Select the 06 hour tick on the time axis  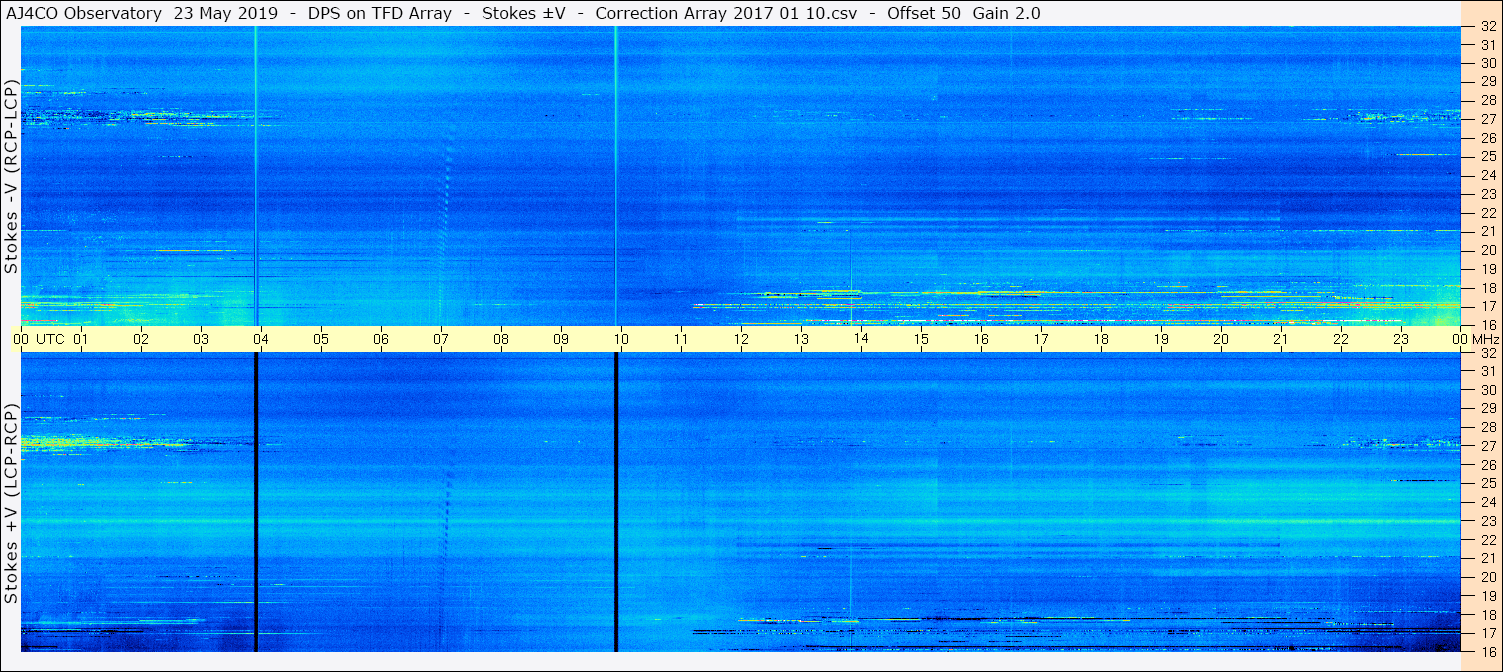(x=381, y=339)
